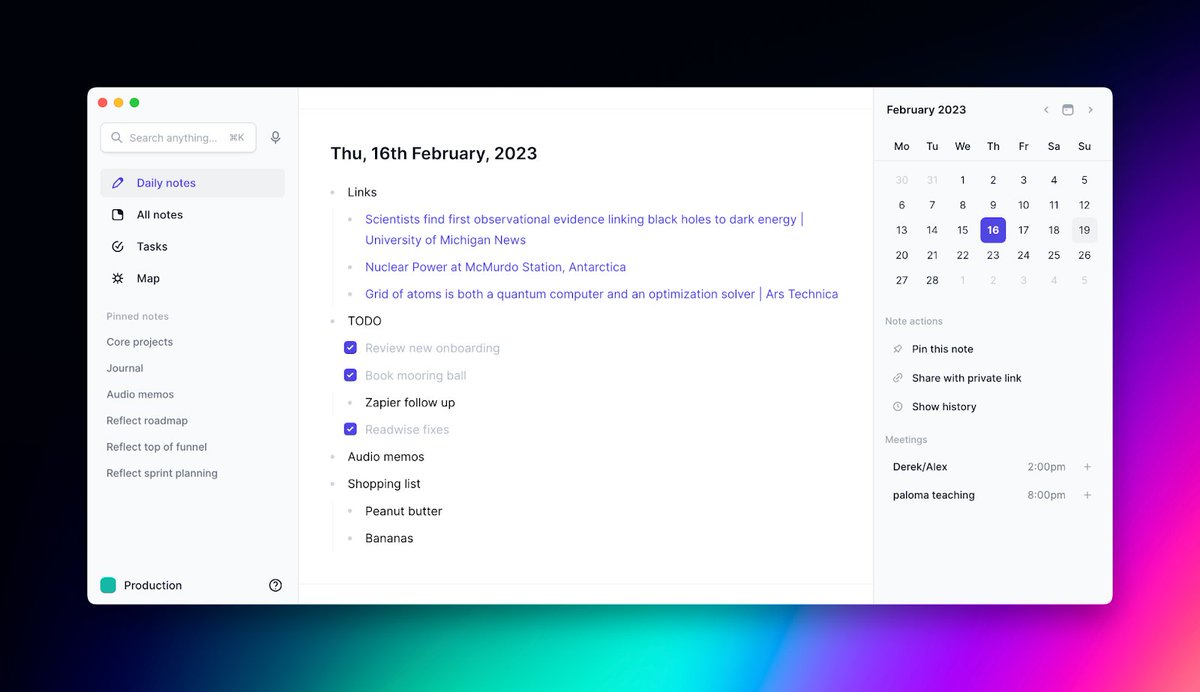Click the Bananas item
1200x692 pixels.
pyautogui.click(x=389, y=538)
